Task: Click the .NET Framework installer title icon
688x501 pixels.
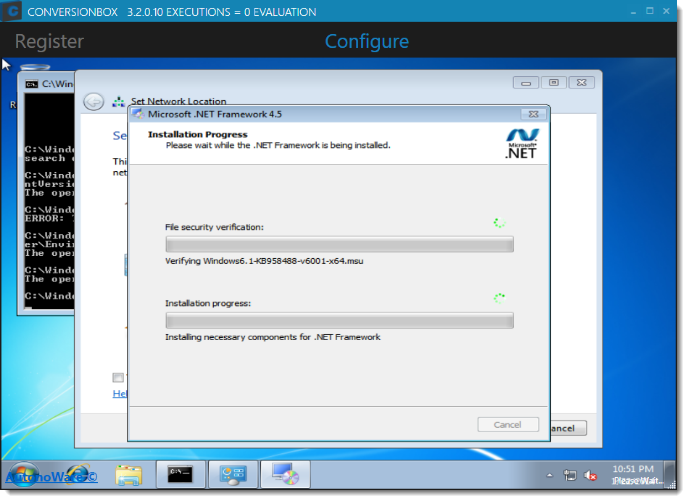Action: coord(139,114)
